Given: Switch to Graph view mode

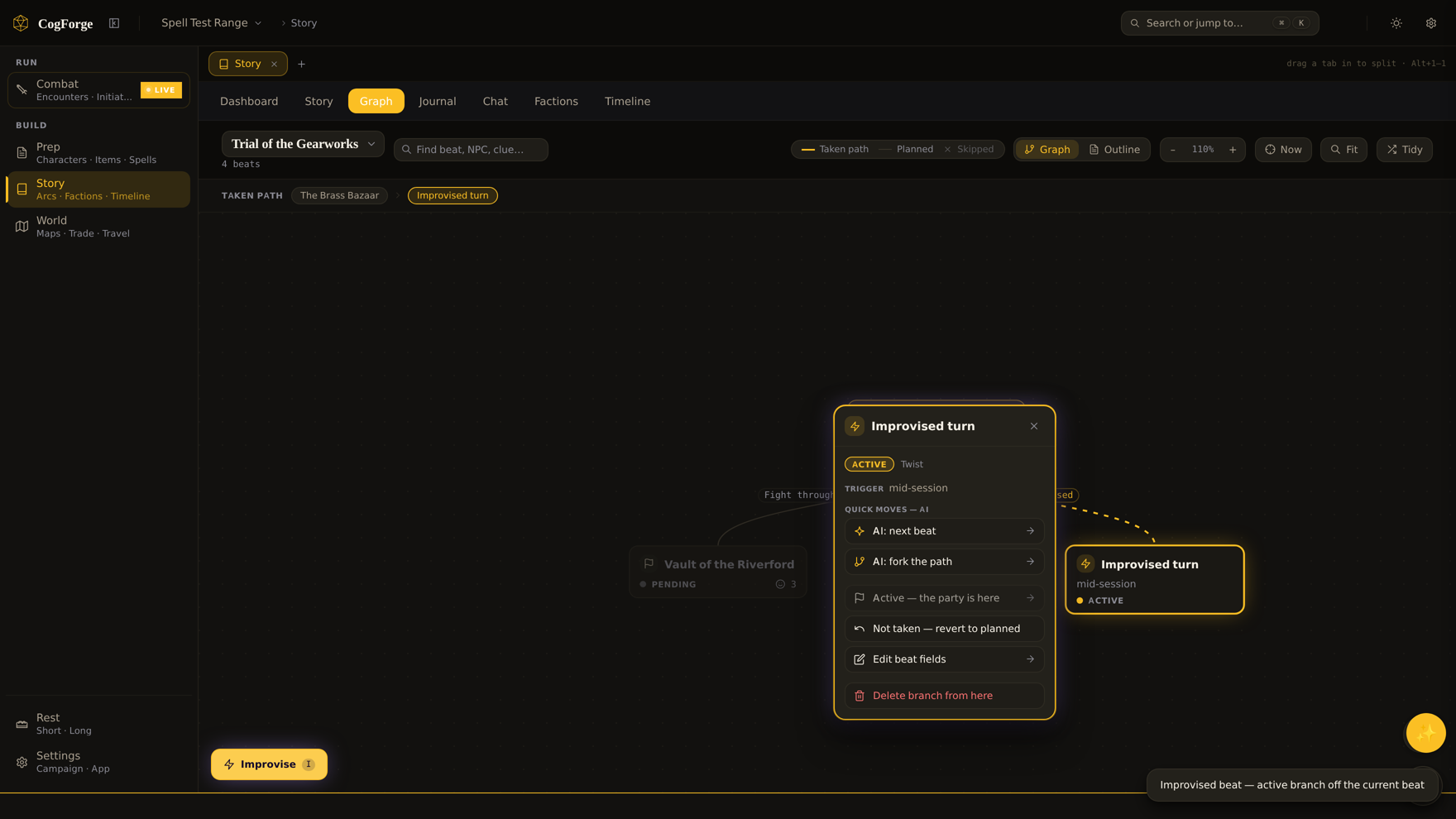Looking at the screenshot, I should (x=1047, y=150).
